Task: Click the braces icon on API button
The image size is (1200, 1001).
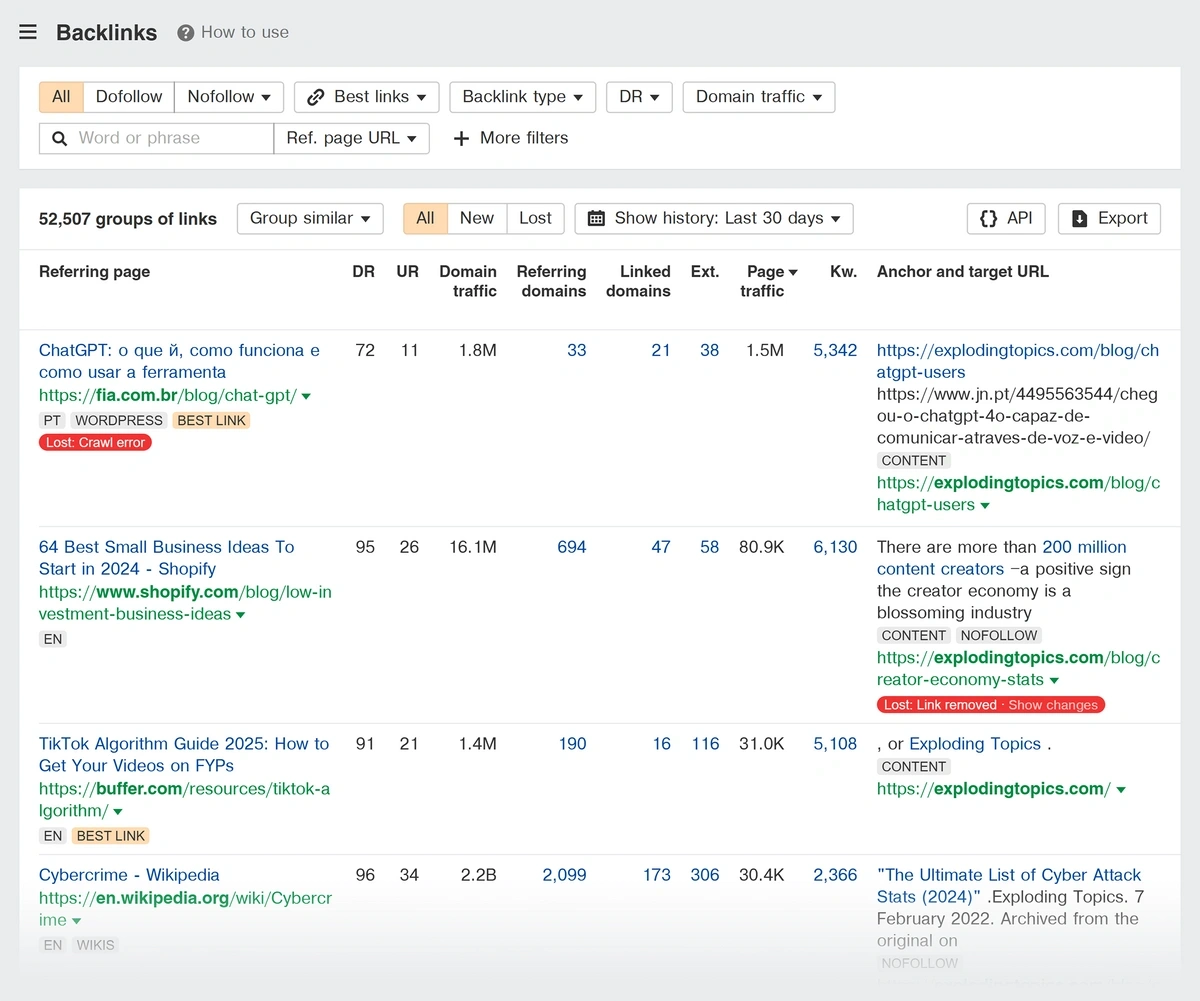Action: pos(988,218)
